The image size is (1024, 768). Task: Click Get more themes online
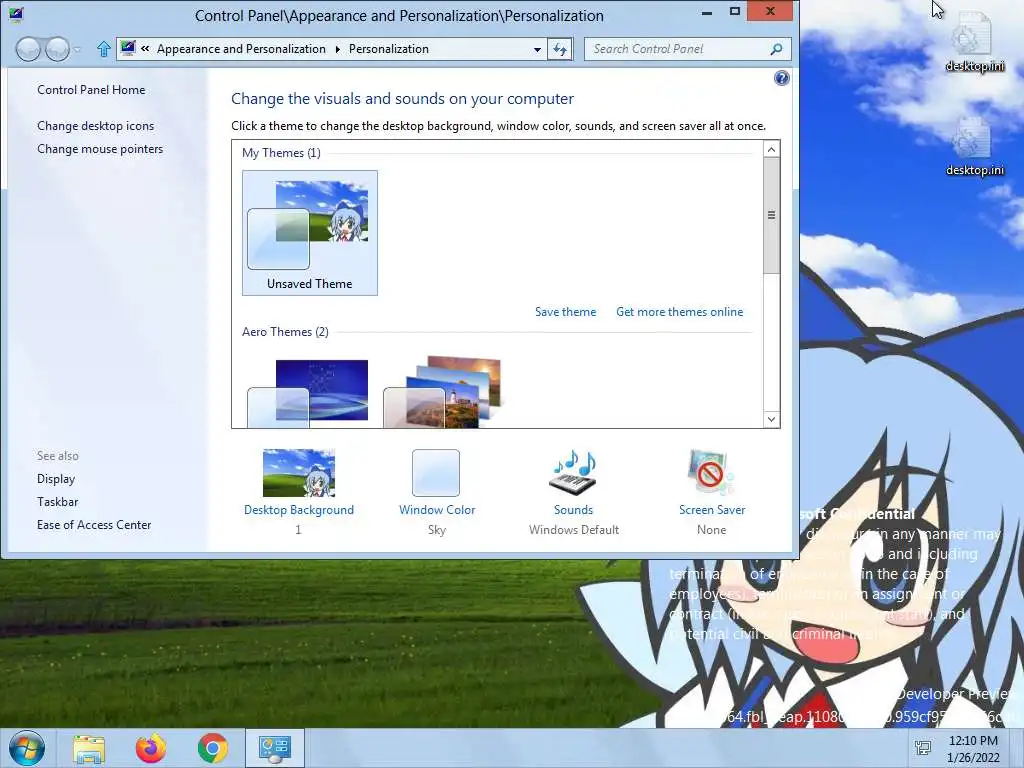[x=679, y=312]
